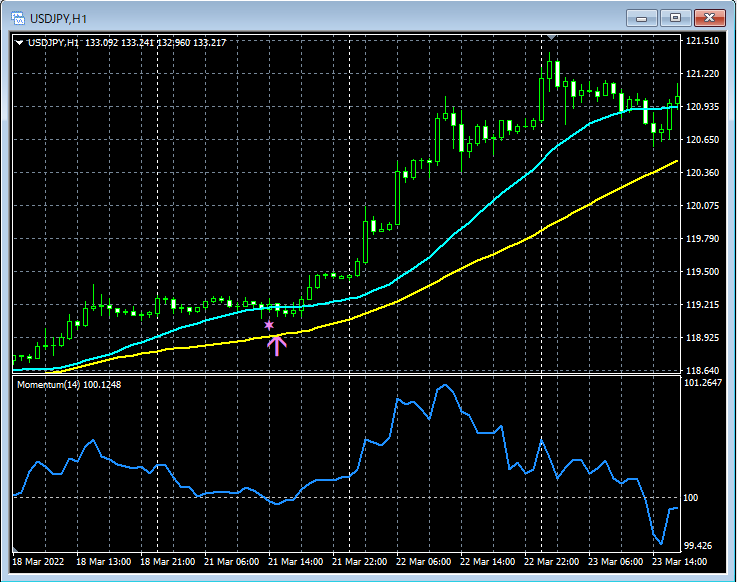This screenshot has width=738, height=582.
Task: Minimize the USDJPY,H1 chart window
Action: click(642, 18)
